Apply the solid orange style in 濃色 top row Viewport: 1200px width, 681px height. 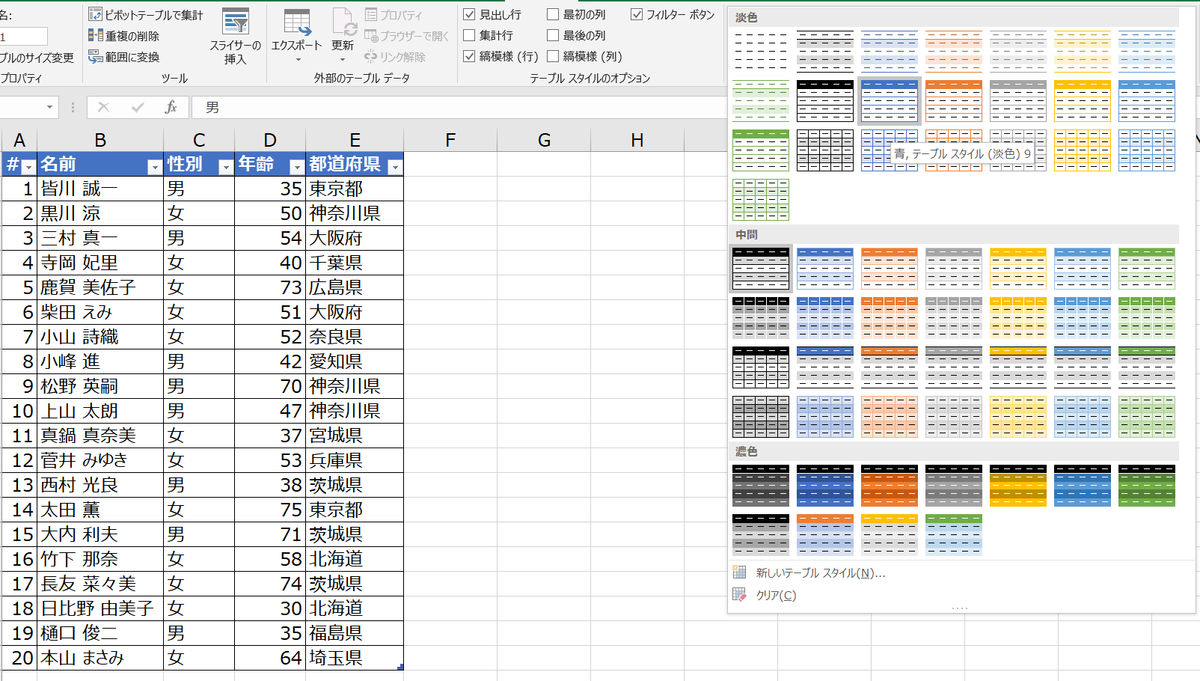click(x=889, y=485)
